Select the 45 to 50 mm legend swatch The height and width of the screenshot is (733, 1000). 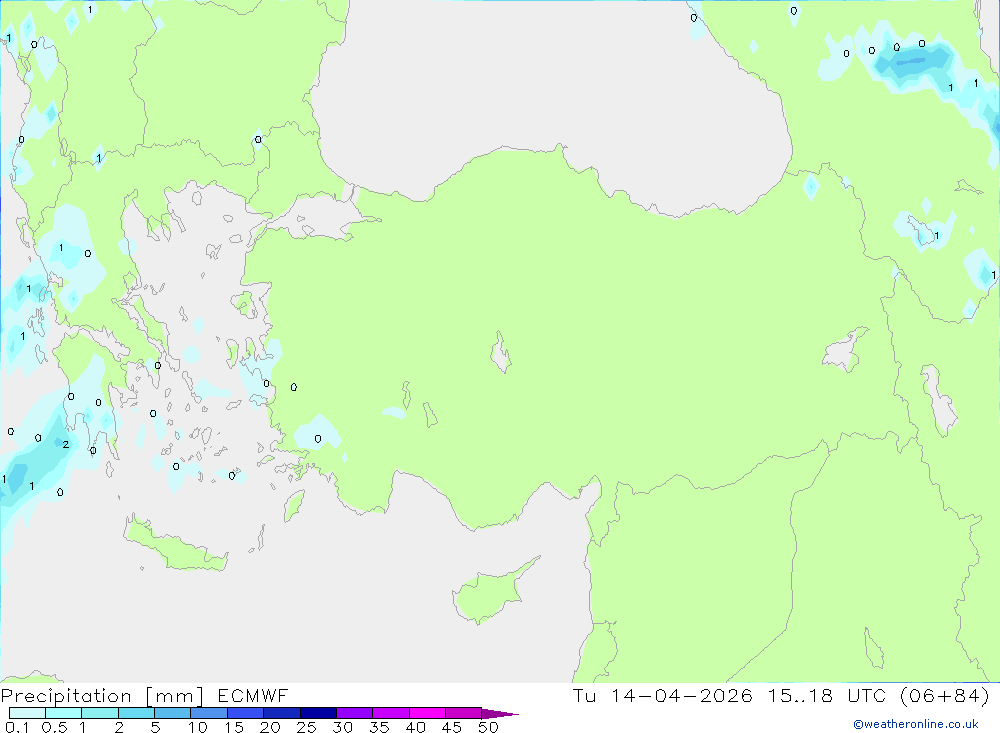tap(463, 713)
